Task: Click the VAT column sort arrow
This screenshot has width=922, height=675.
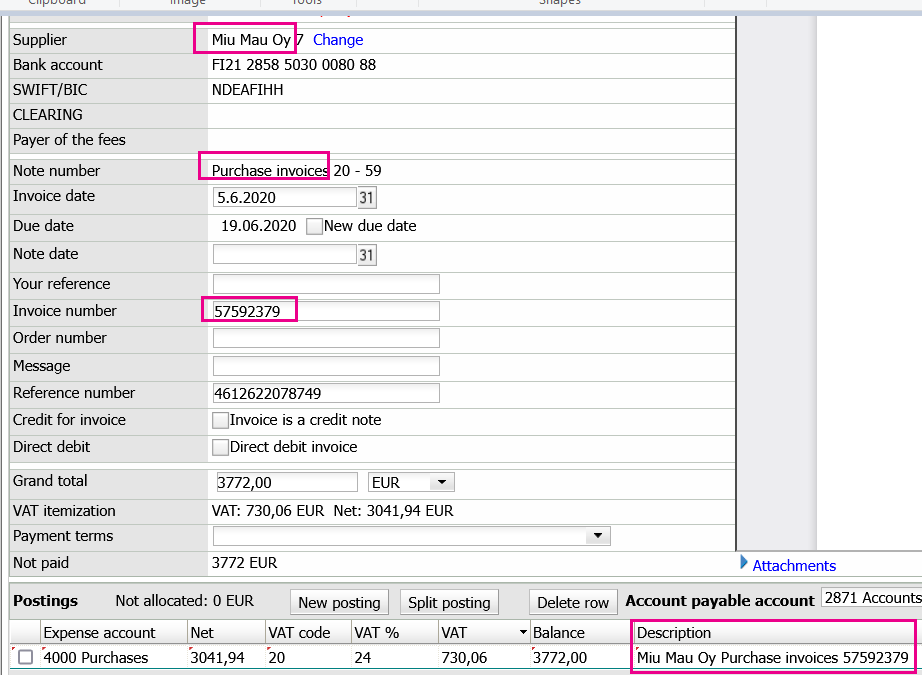Action: point(522,633)
